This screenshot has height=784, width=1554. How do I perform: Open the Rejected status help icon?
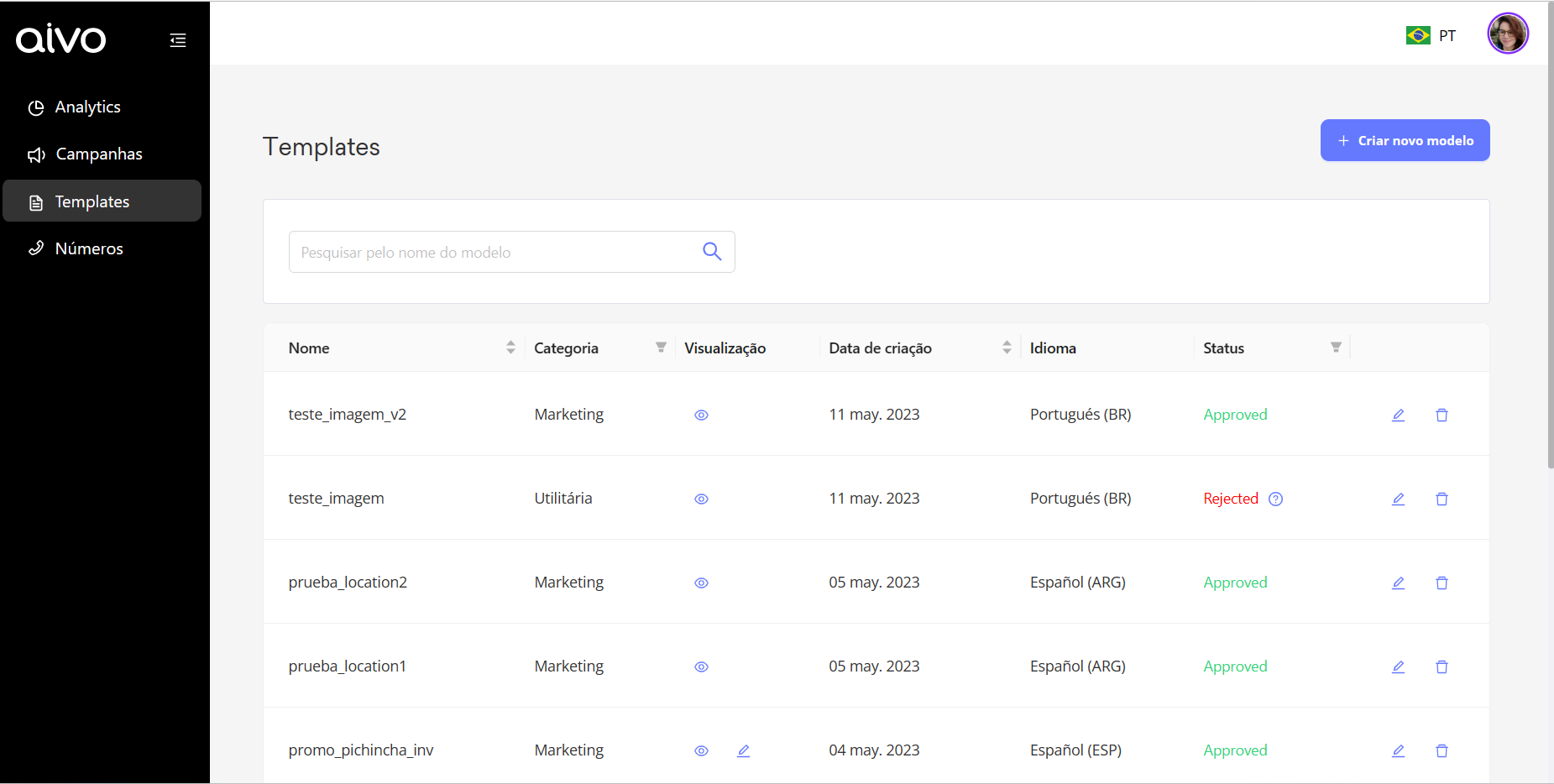[x=1275, y=499]
